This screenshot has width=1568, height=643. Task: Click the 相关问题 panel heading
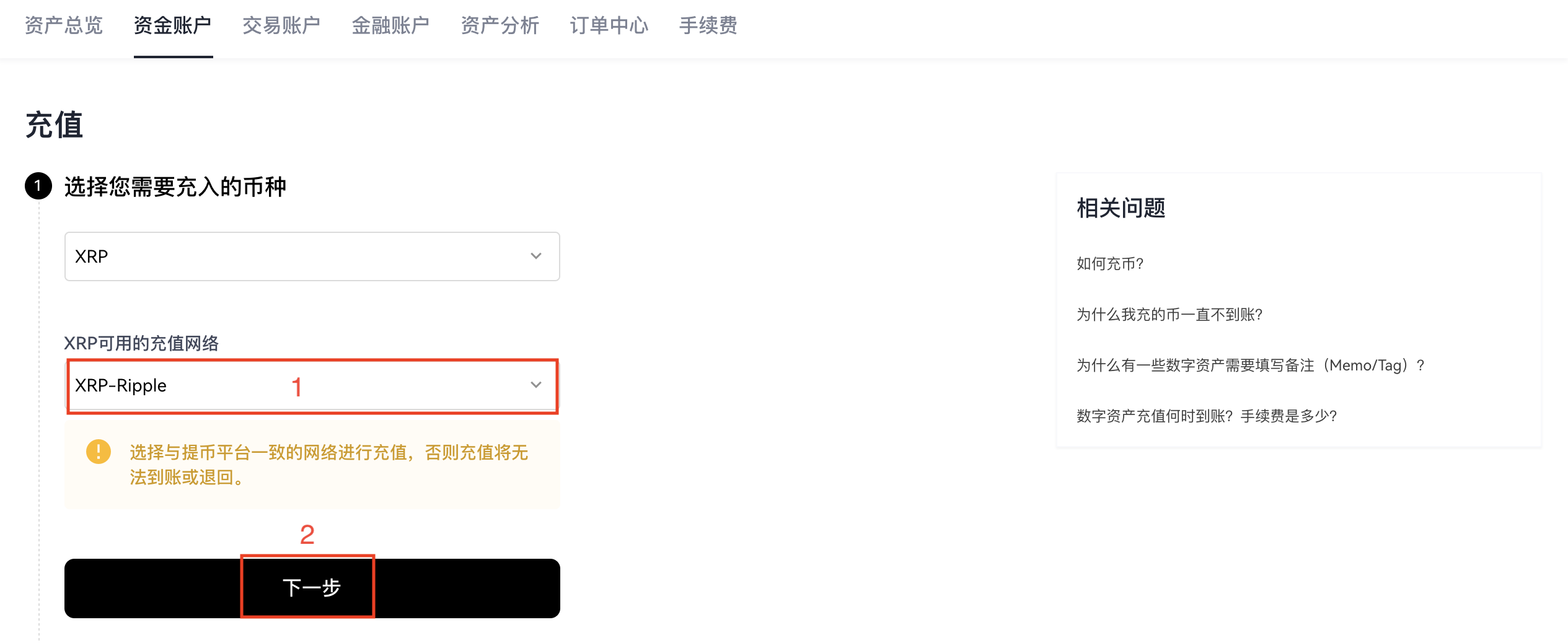click(x=1121, y=208)
